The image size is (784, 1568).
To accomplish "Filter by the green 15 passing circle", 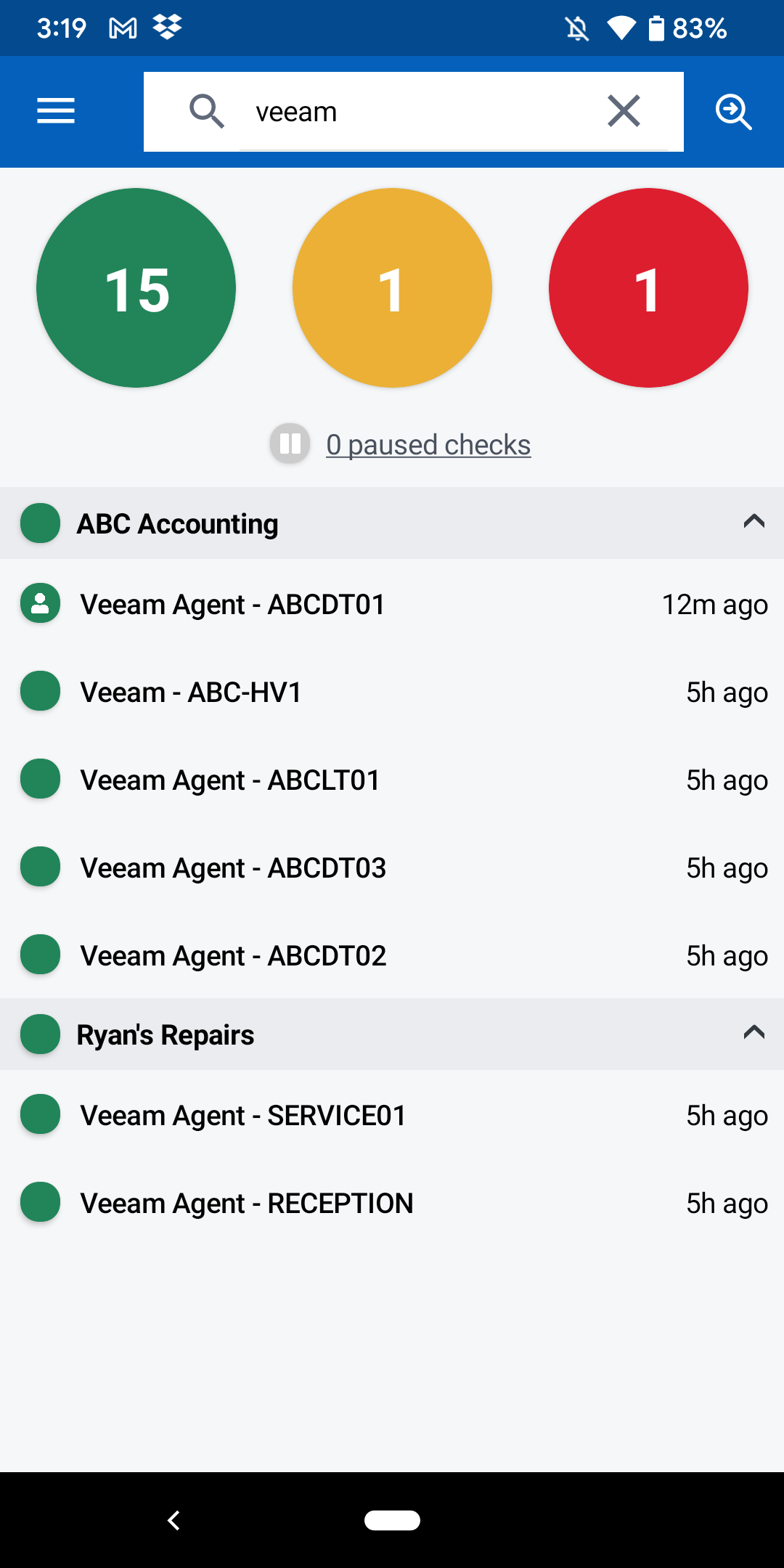I will click(x=136, y=288).
